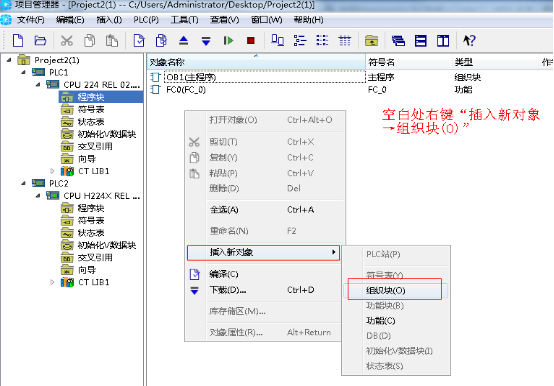Collapse the CPU 224 REL 02 node

coord(38,85)
